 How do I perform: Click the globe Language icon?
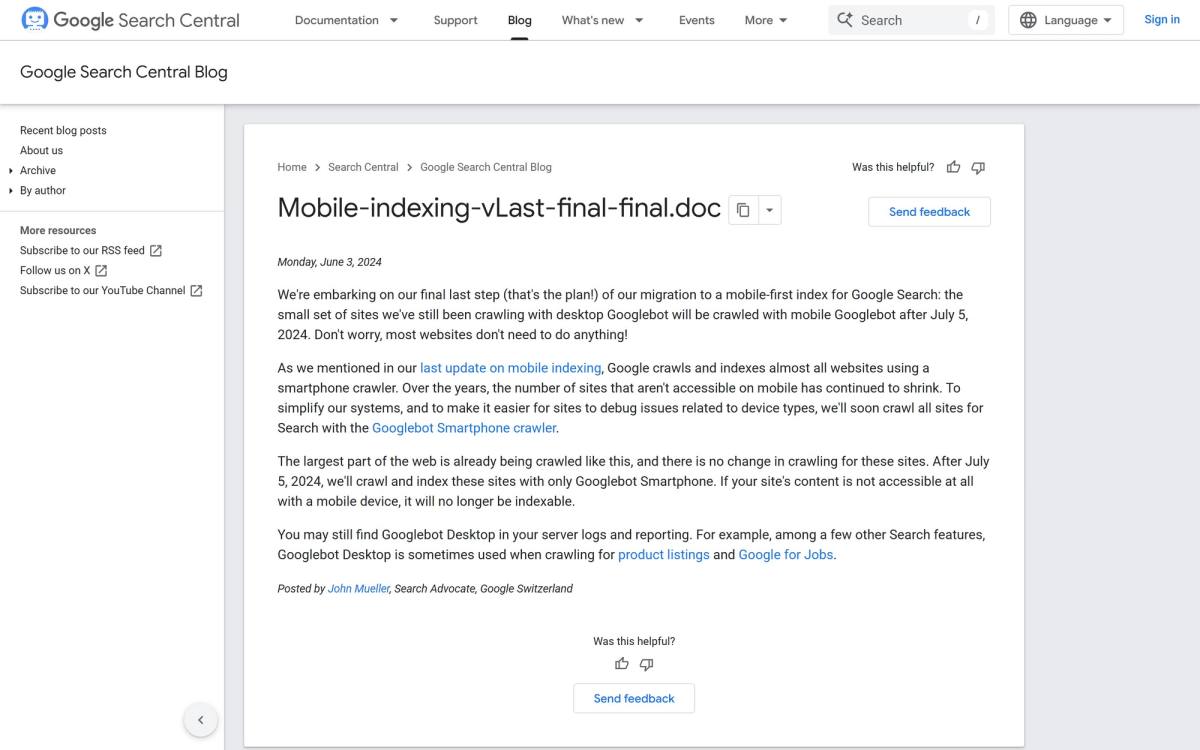point(1028,20)
